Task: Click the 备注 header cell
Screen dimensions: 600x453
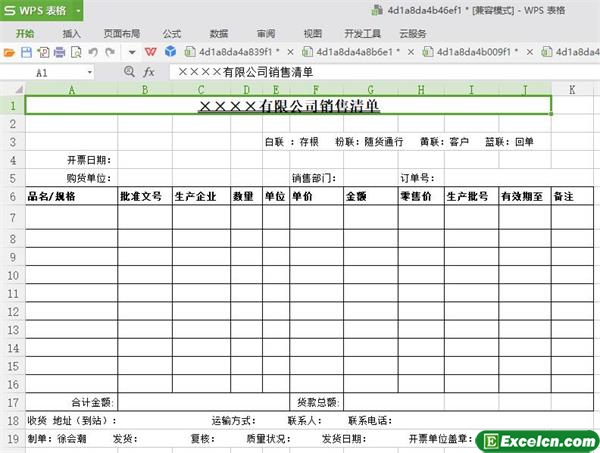Action: (x=572, y=196)
